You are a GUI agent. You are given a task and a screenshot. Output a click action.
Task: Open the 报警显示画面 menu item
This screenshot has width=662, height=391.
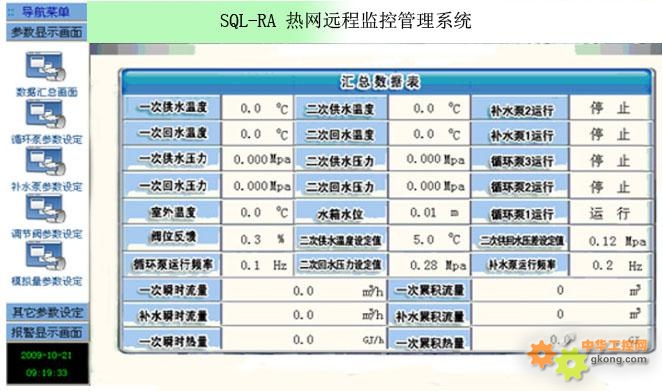pos(47,332)
